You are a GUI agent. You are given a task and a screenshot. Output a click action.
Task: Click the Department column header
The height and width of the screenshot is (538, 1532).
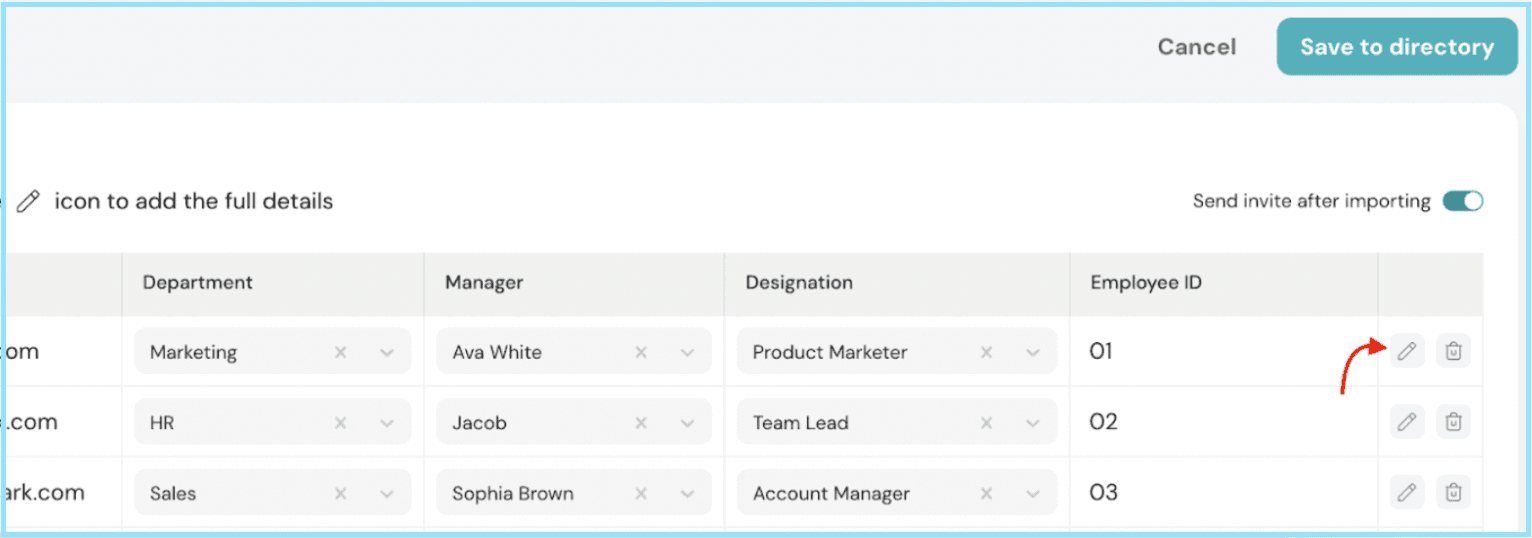pos(198,283)
